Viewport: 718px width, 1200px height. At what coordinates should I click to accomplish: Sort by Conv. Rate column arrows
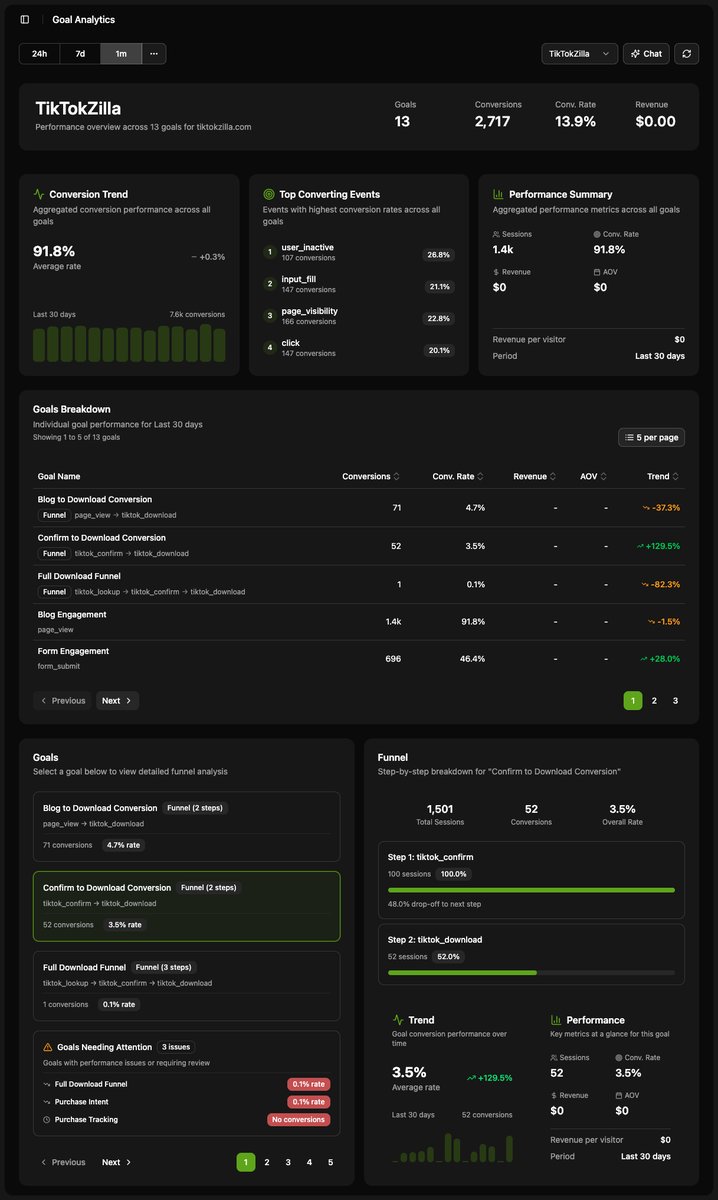click(x=481, y=477)
